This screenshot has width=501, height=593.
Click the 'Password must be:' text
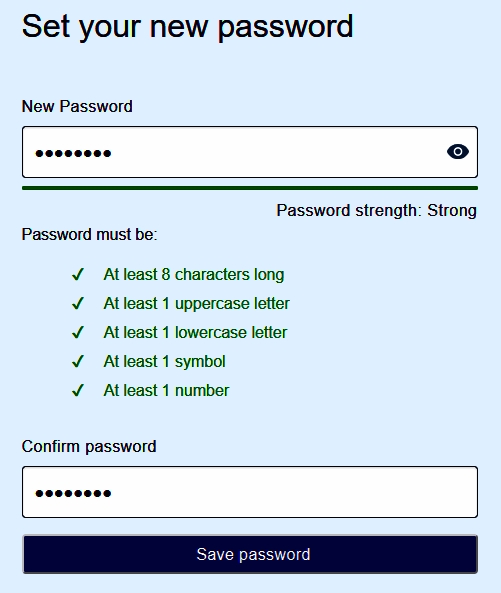pyautogui.click(x=89, y=234)
